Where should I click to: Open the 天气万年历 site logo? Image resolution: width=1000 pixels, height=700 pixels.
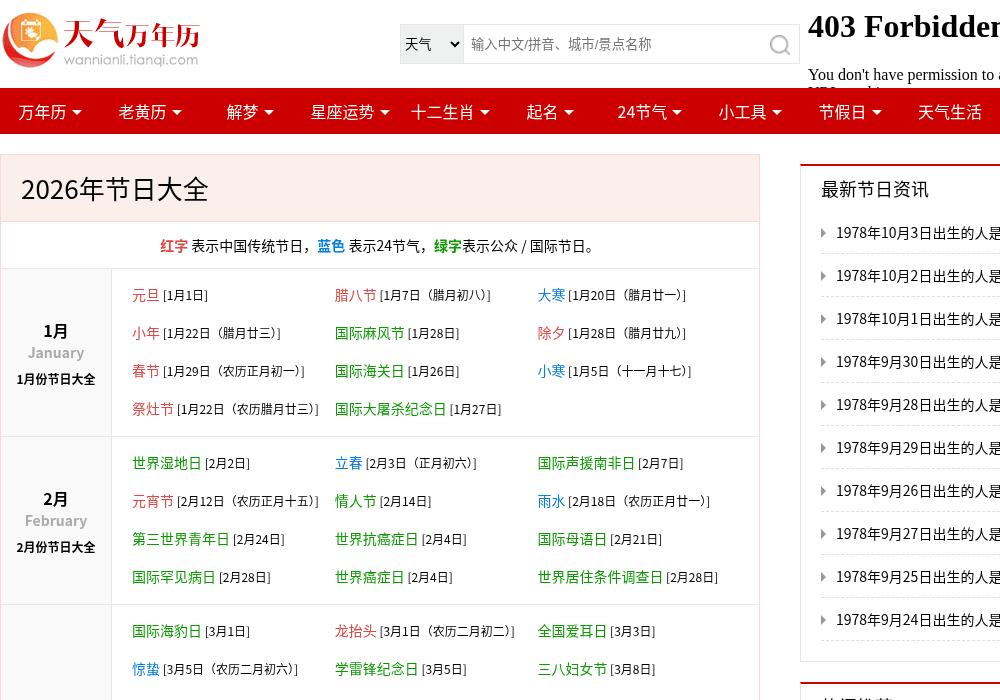[101, 40]
